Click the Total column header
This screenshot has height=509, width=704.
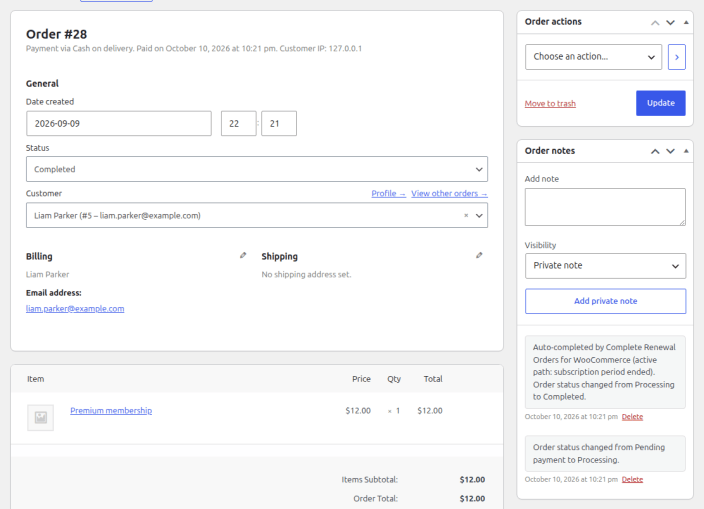coord(433,379)
